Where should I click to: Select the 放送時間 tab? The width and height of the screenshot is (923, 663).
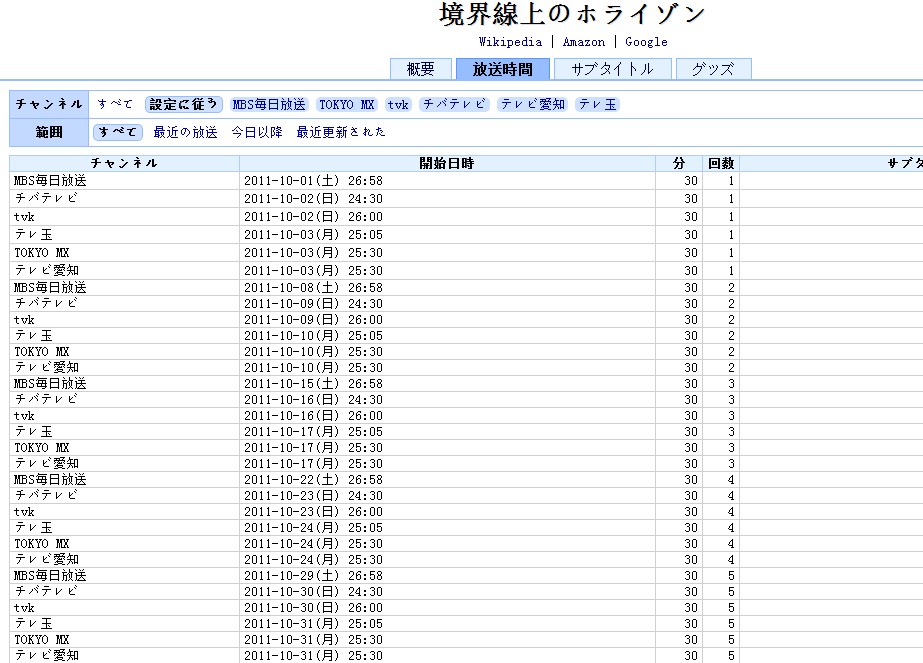coord(503,69)
